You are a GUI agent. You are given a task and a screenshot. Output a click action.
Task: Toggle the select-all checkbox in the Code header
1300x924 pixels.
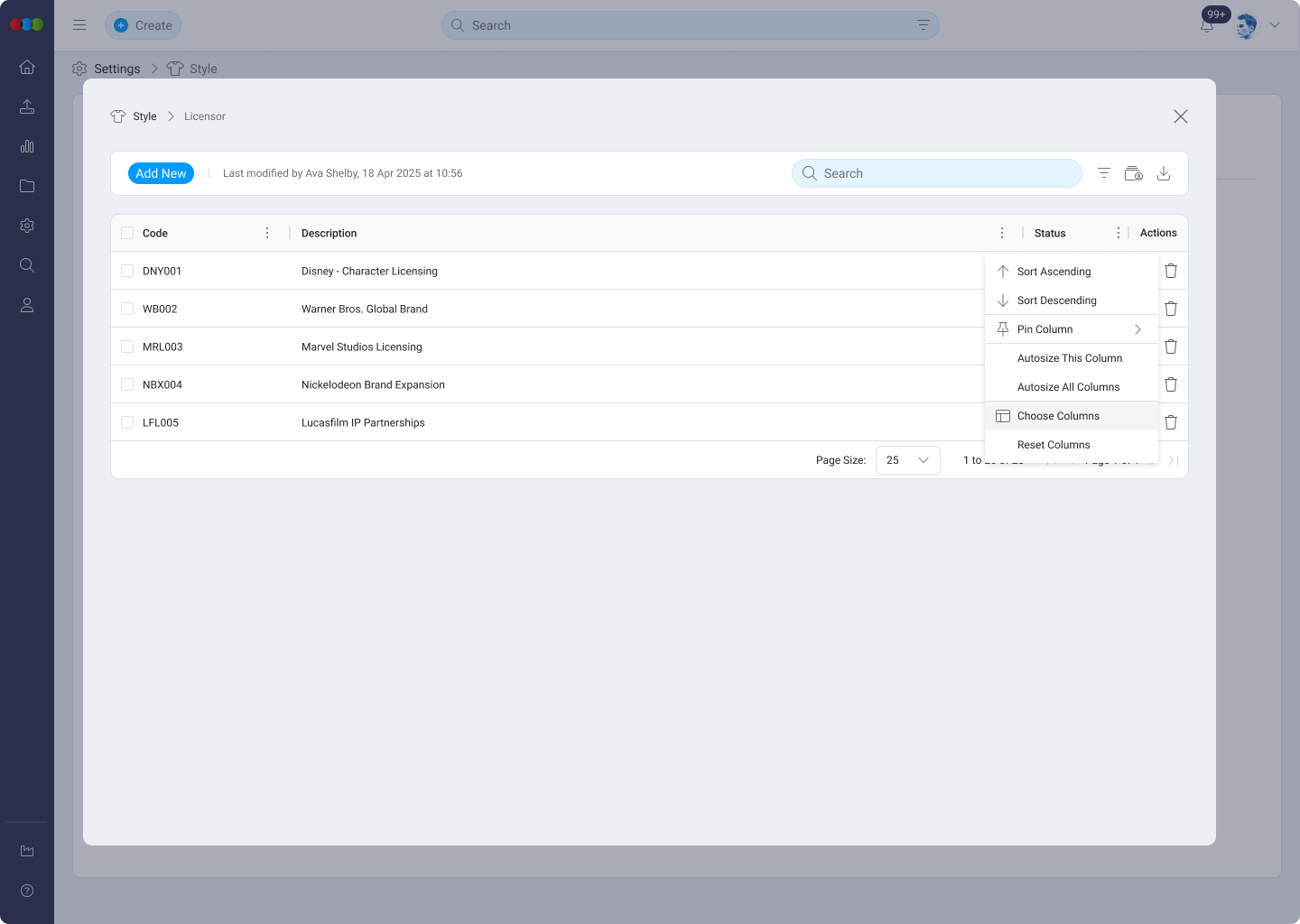point(127,233)
